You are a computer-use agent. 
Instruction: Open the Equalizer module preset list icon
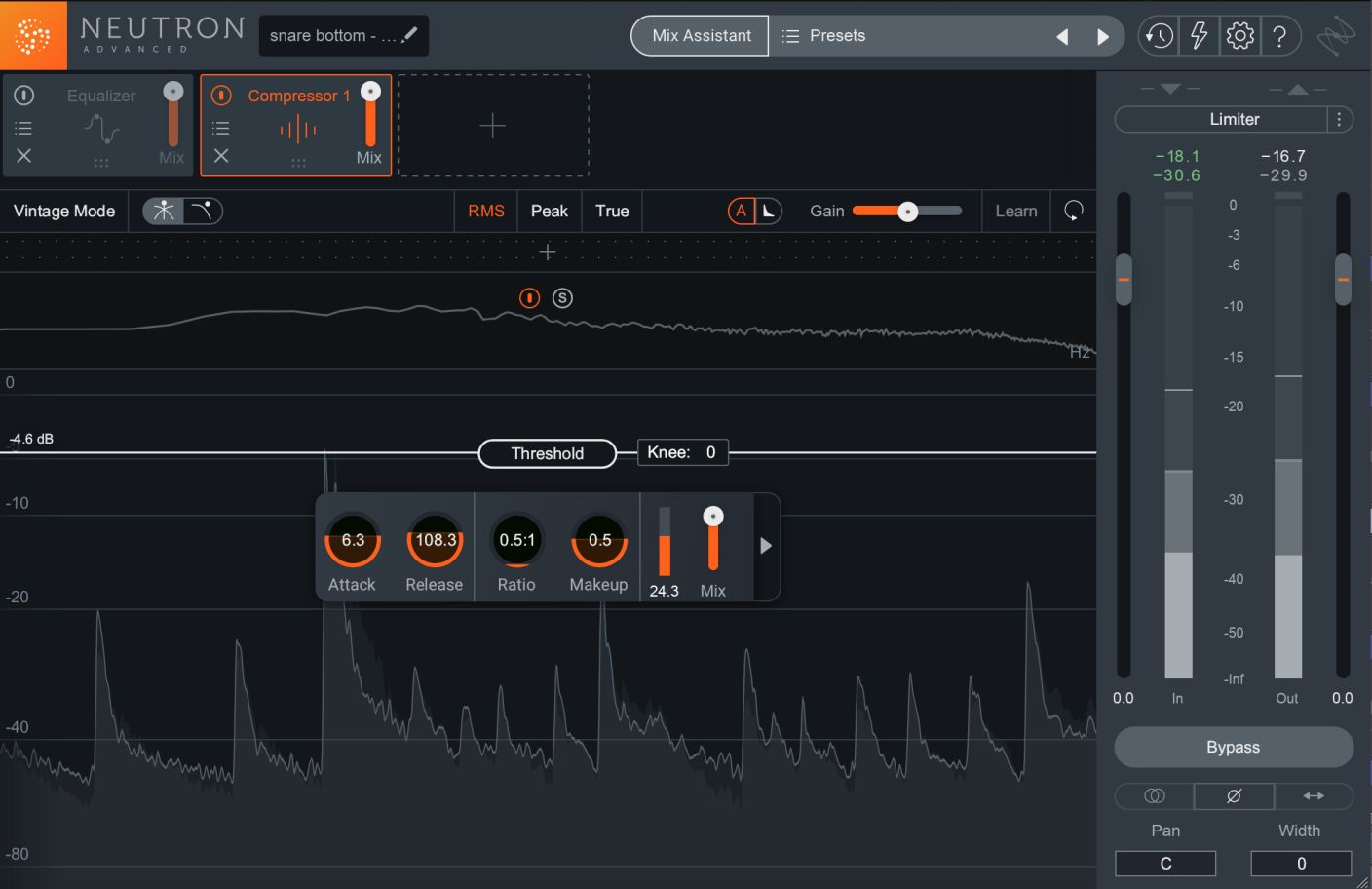point(24,128)
